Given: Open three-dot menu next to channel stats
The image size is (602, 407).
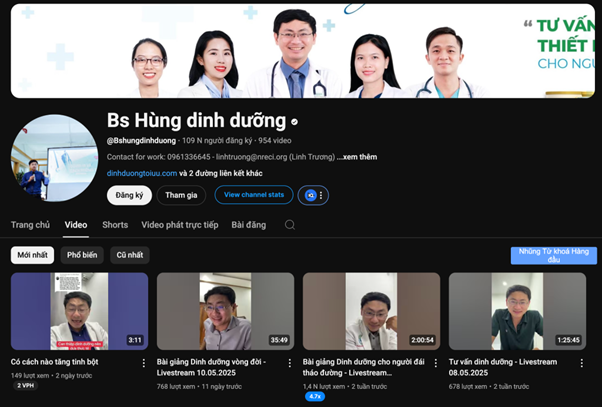Looking at the screenshot, I should (x=321, y=195).
